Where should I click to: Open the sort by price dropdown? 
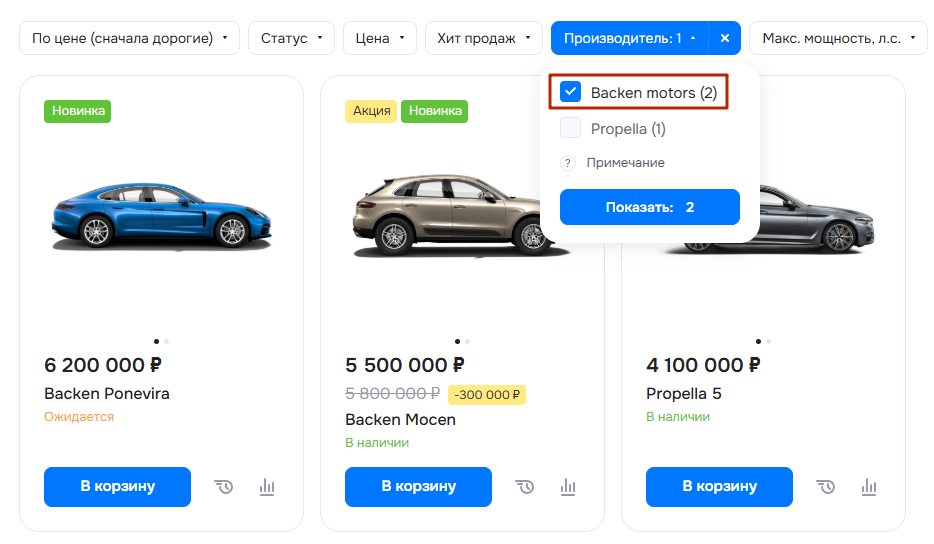130,38
